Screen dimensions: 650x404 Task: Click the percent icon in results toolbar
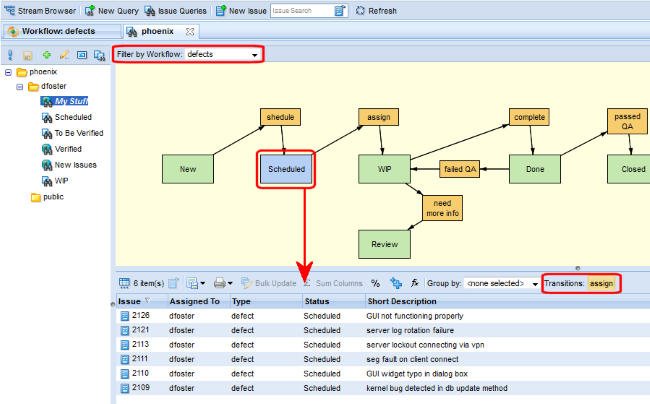[x=376, y=284]
